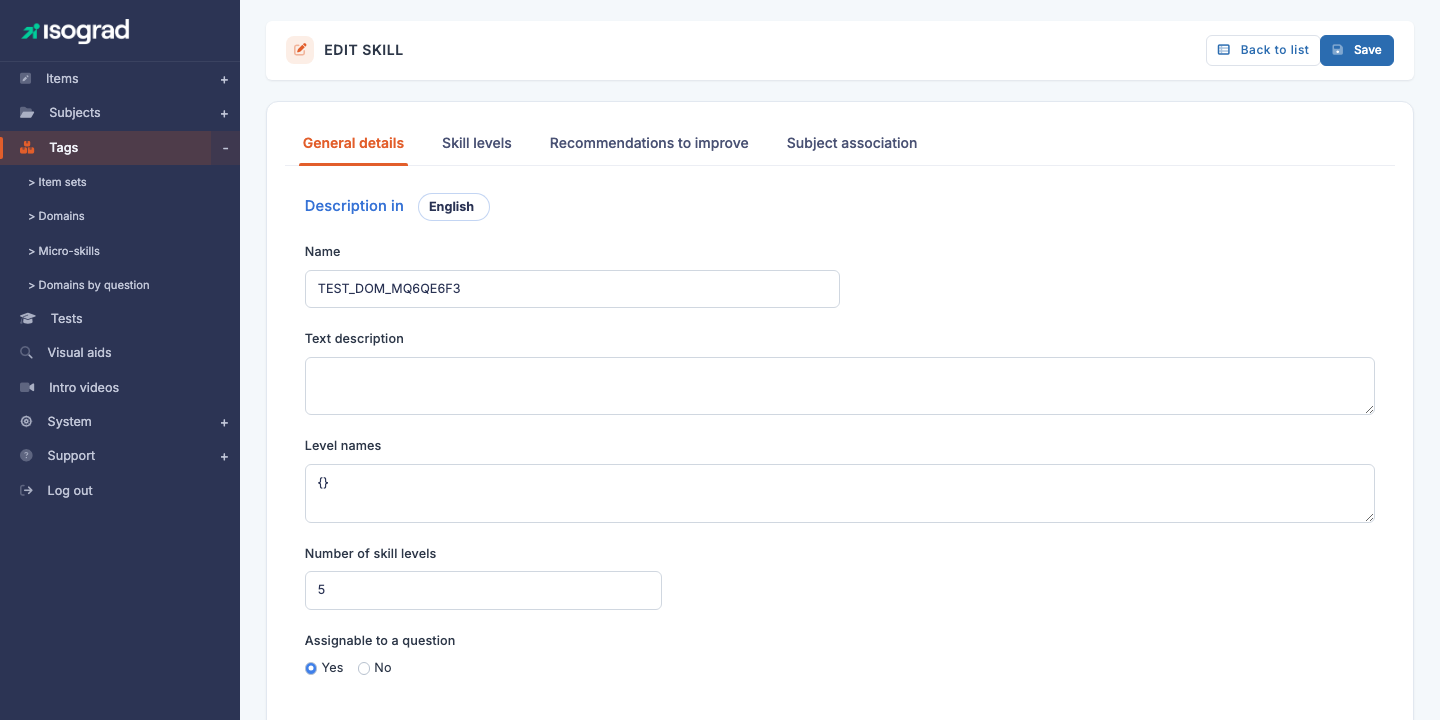Click the Description in label
This screenshot has width=1440, height=720.
tap(354, 206)
